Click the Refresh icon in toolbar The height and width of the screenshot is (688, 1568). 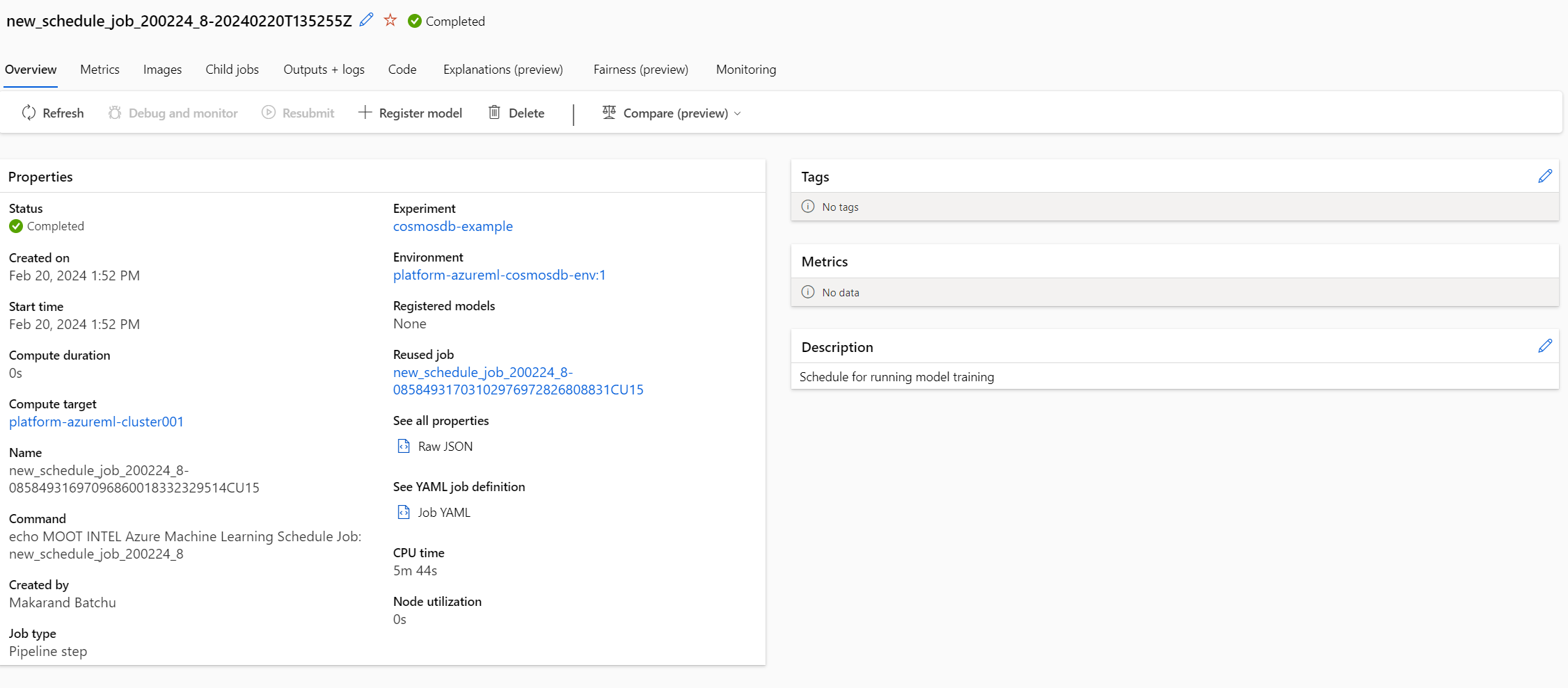pyautogui.click(x=29, y=113)
